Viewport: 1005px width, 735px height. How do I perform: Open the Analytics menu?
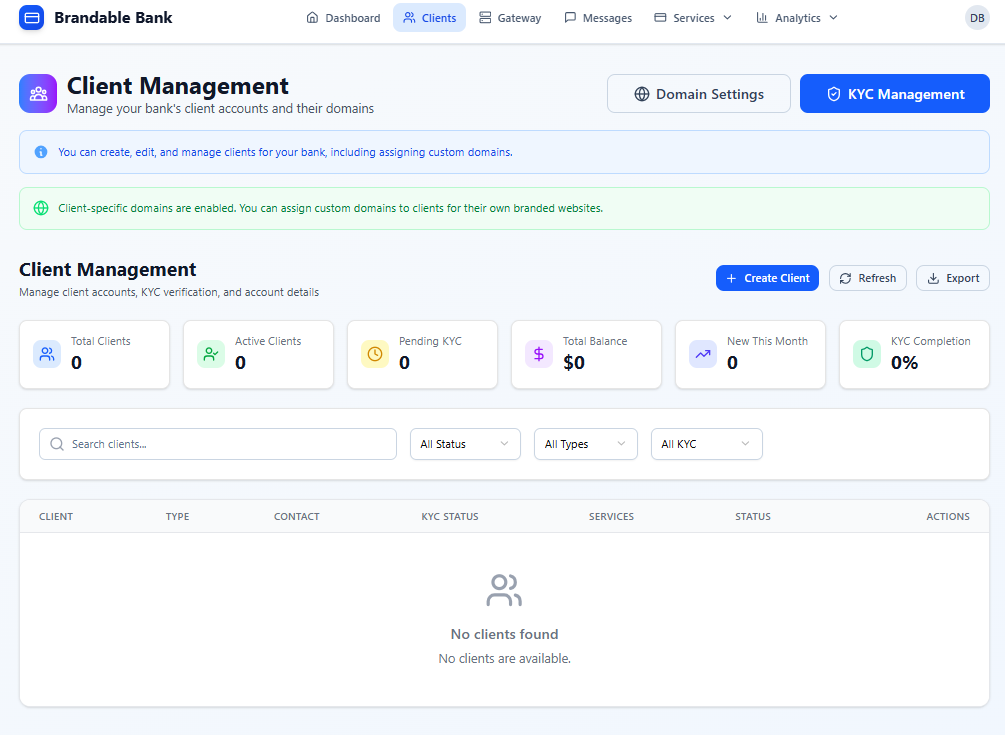[797, 18]
